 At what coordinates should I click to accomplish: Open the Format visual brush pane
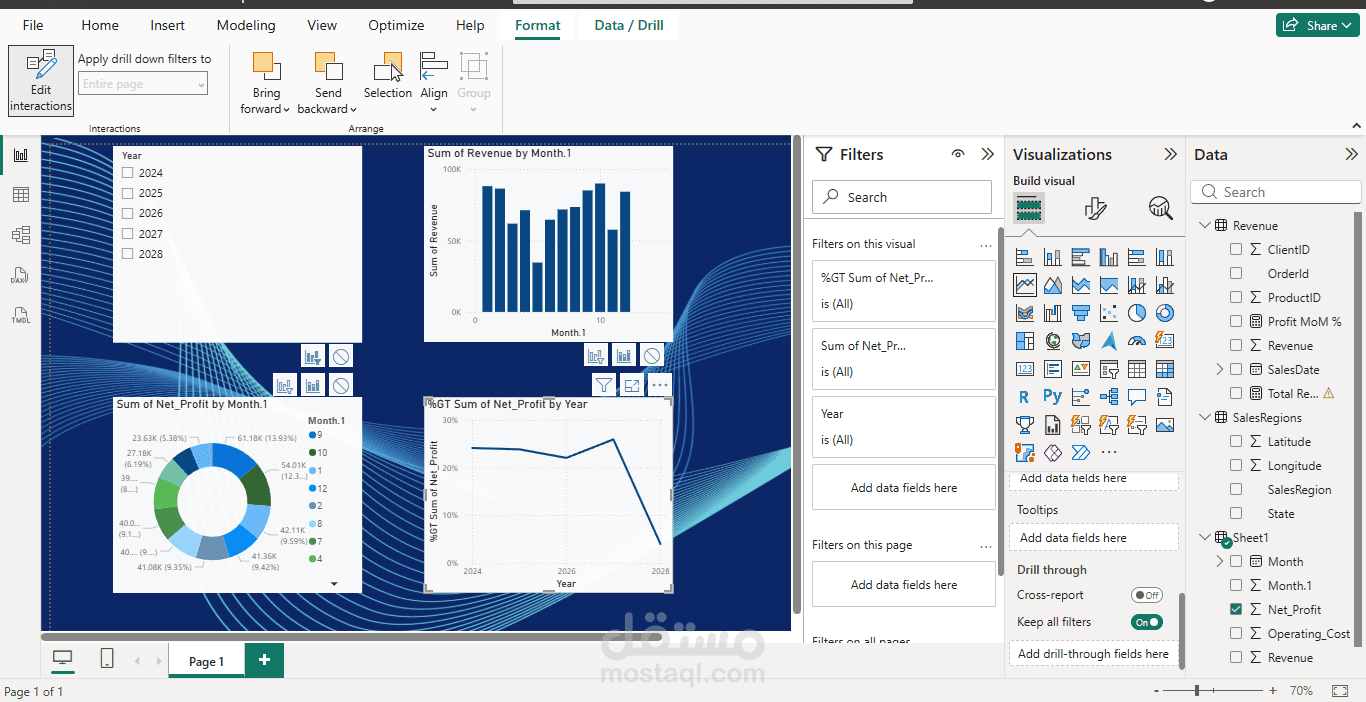click(1095, 208)
